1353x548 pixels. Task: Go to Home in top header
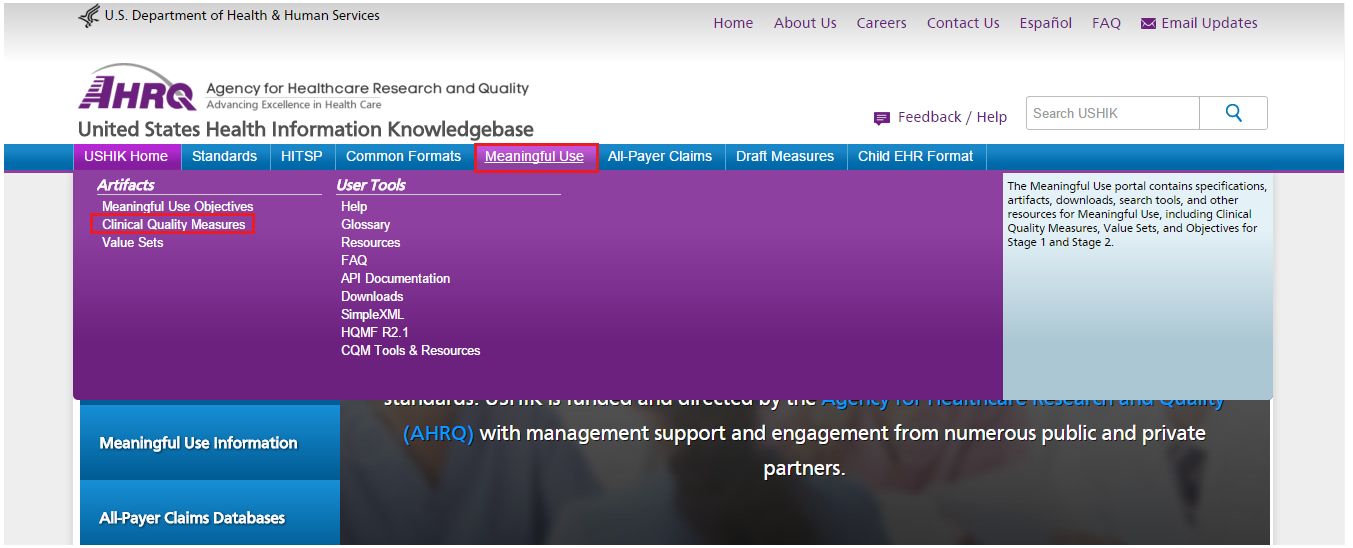pyautogui.click(x=733, y=23)
